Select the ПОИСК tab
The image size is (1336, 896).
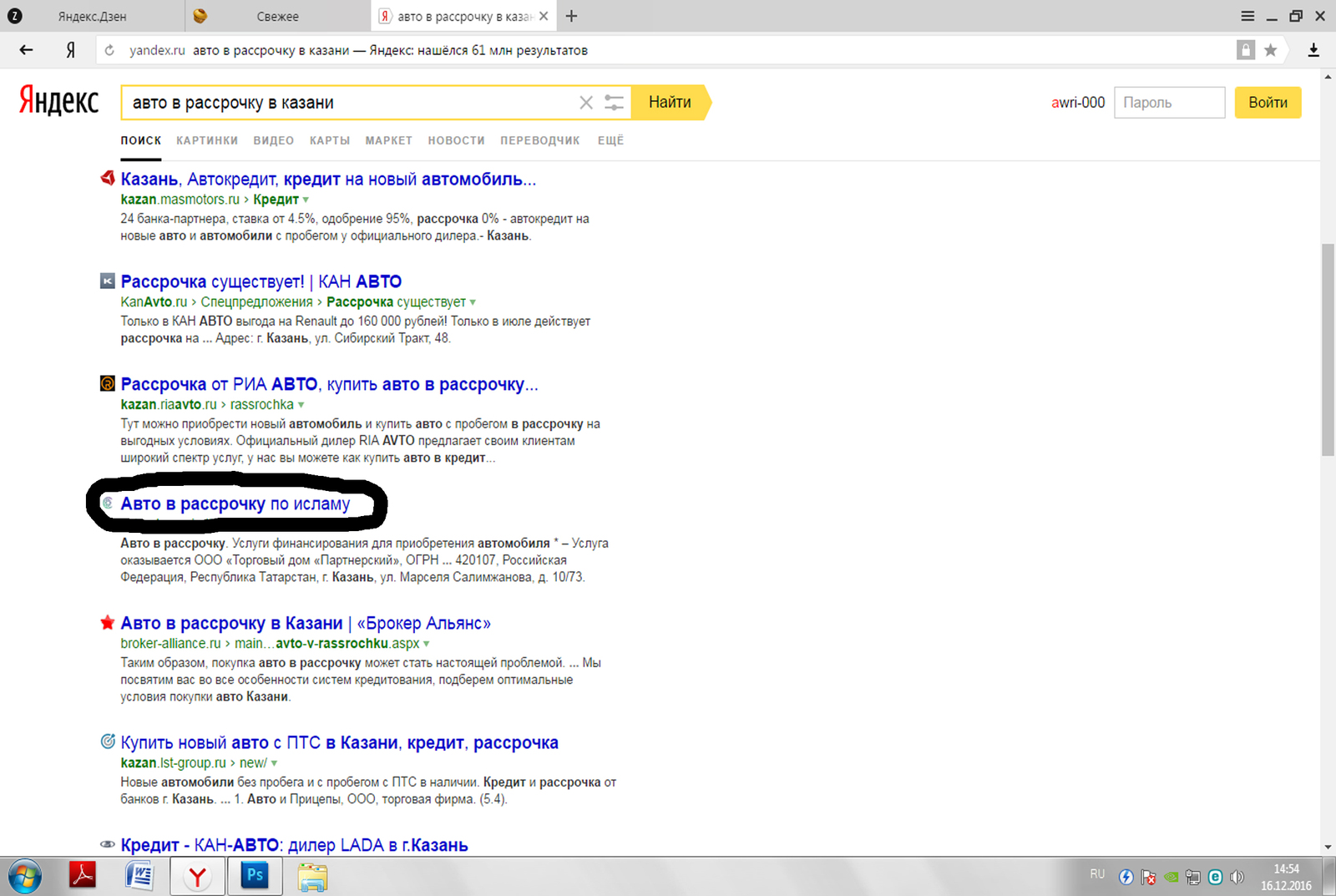[140, 140]
